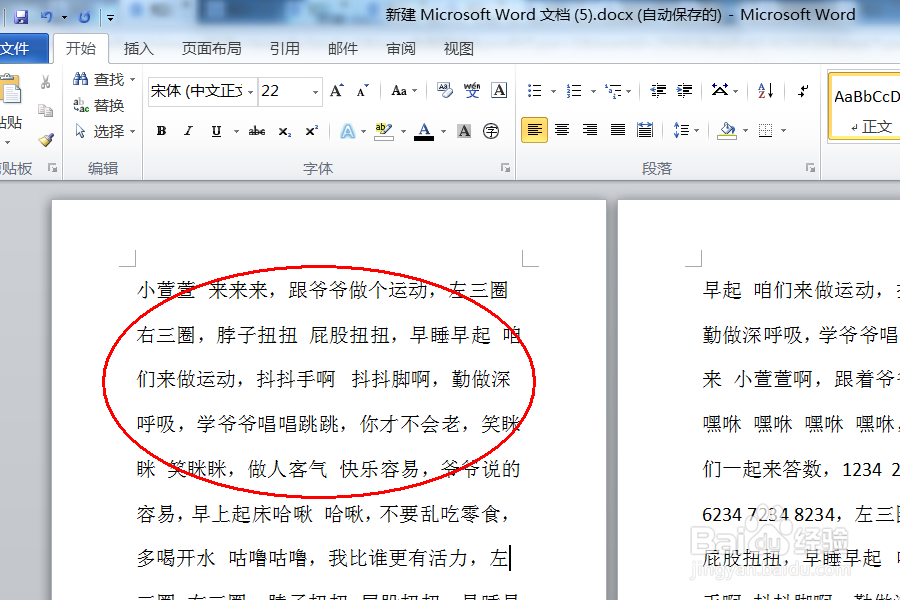The height and width of the screenshot is (600, 900).
Task: Switch to the 视图 tab
Action: point(459,49)
